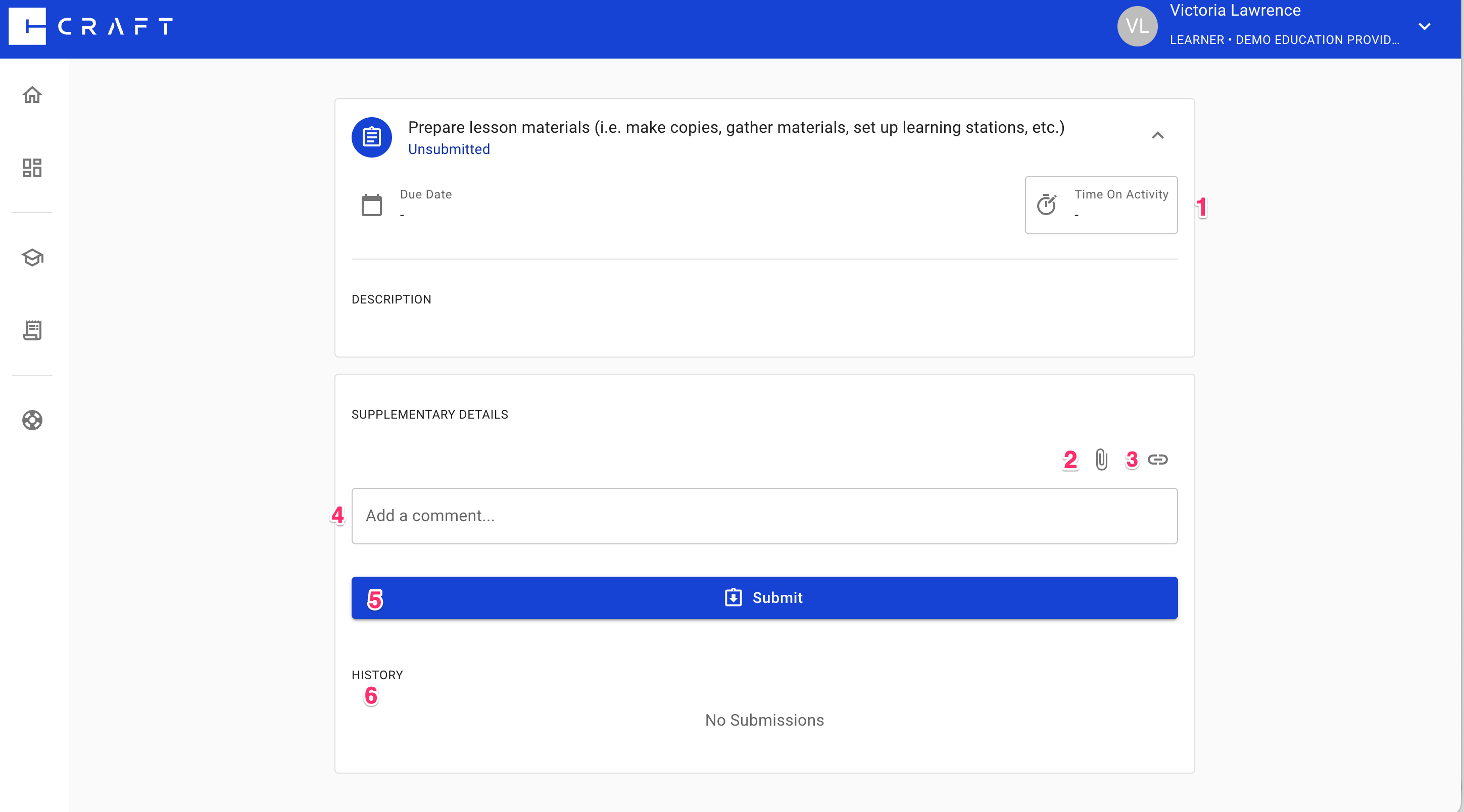
Task: Click the blue clipboard activity icon
Action: [372, 137]
